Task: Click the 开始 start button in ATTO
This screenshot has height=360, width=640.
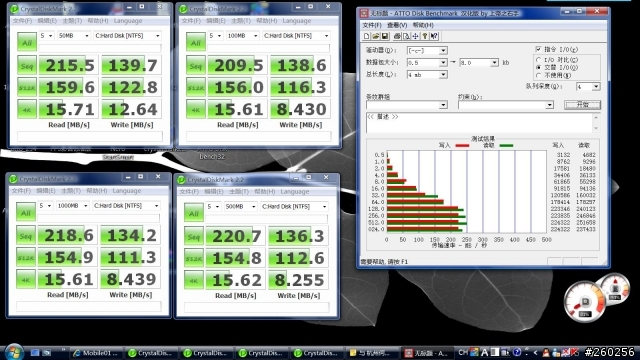Action: 582,105
